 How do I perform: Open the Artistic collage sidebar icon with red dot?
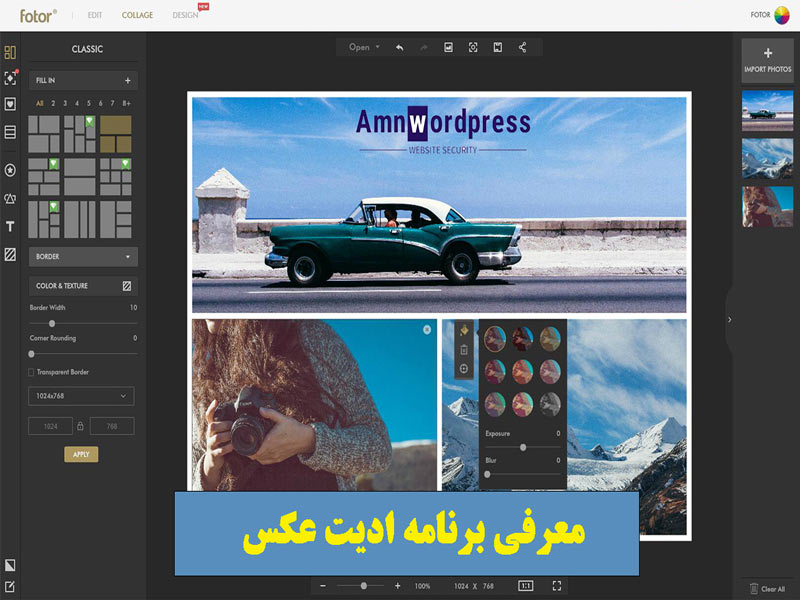[x=10, y=78]
